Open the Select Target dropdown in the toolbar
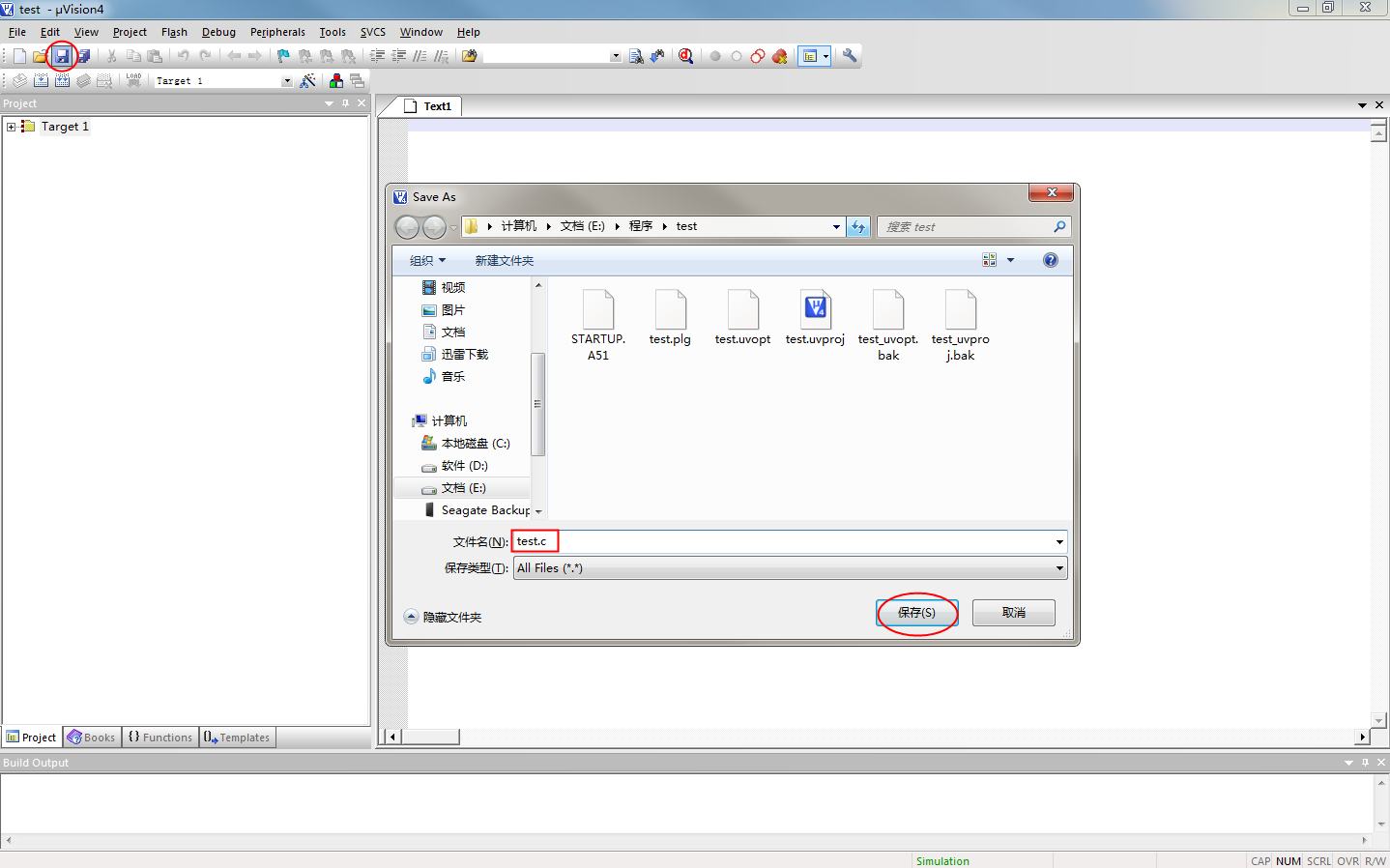Screen dimensions: 1390x868 pyautogui.click(x=286, y=81)
